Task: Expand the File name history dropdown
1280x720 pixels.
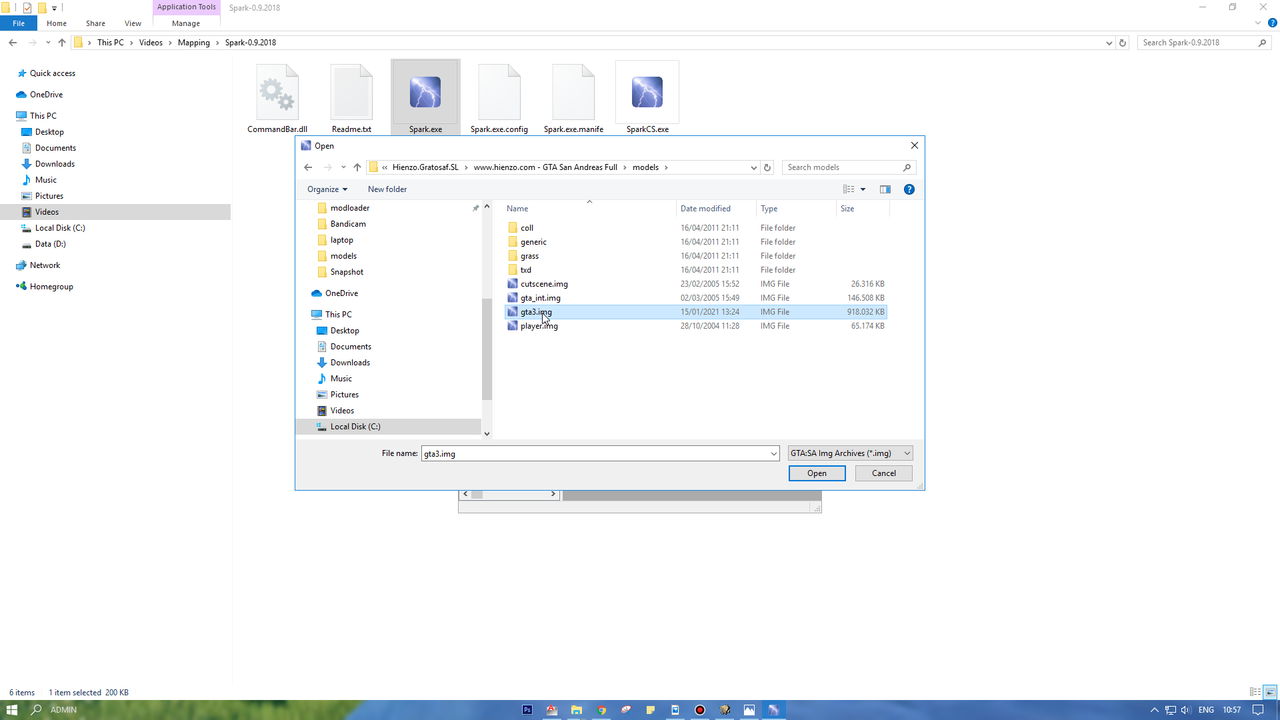Action: pos(774,453)
